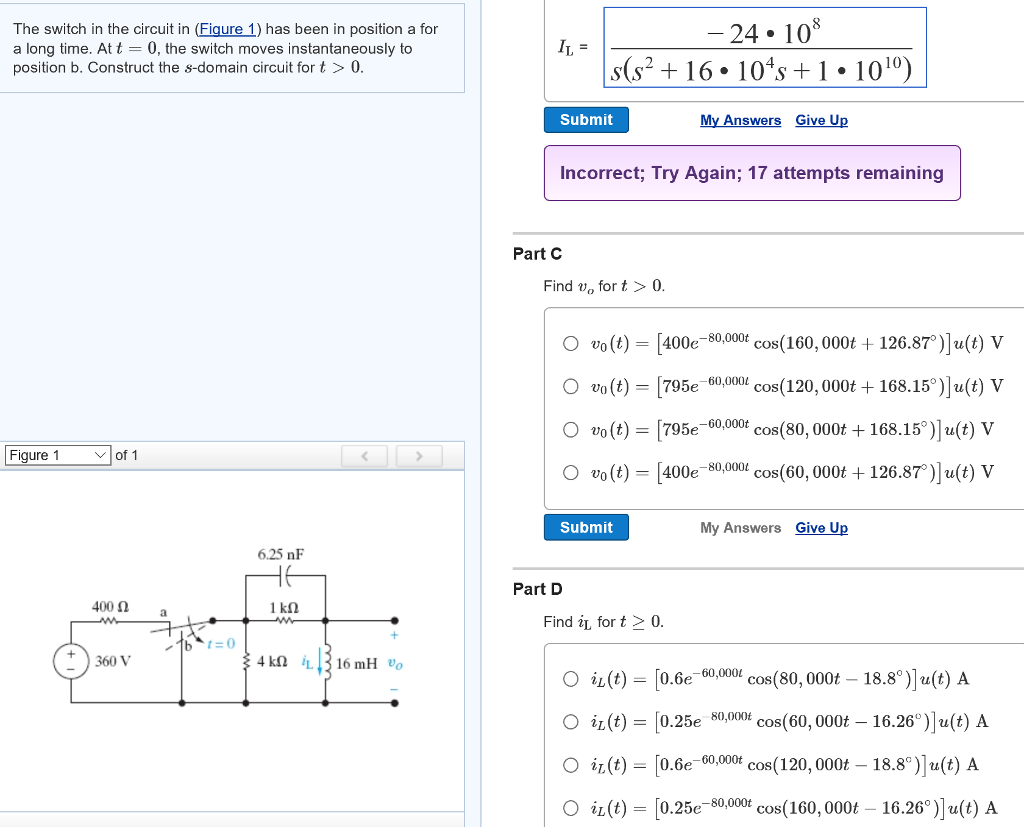Click the My Answers link
1024x827 pixels.
pyautogui.click(x=740, y=119)
